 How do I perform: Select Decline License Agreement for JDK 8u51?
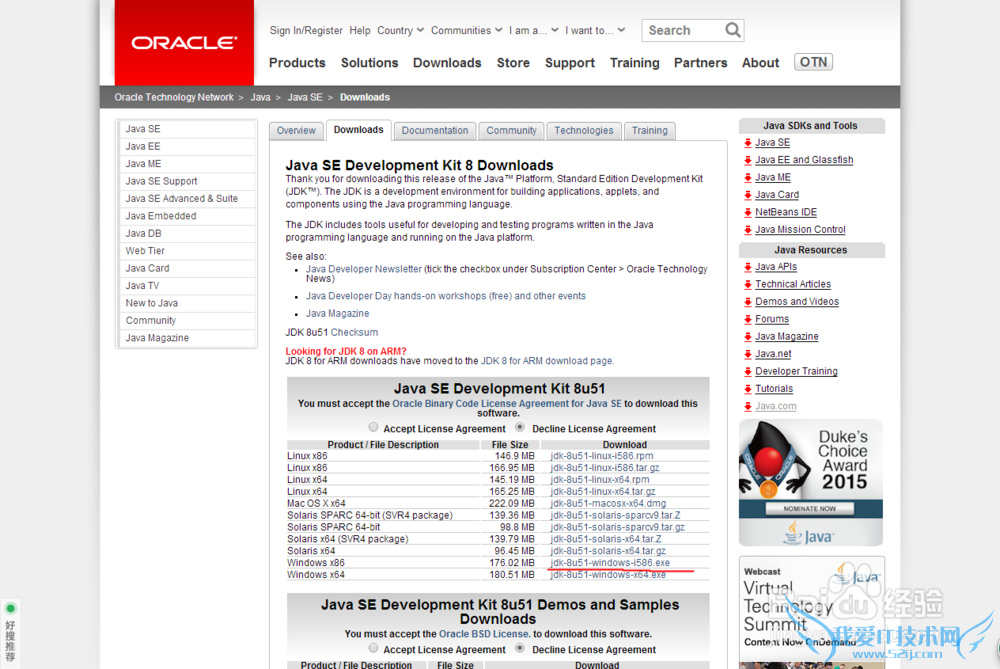coord(520,427)
